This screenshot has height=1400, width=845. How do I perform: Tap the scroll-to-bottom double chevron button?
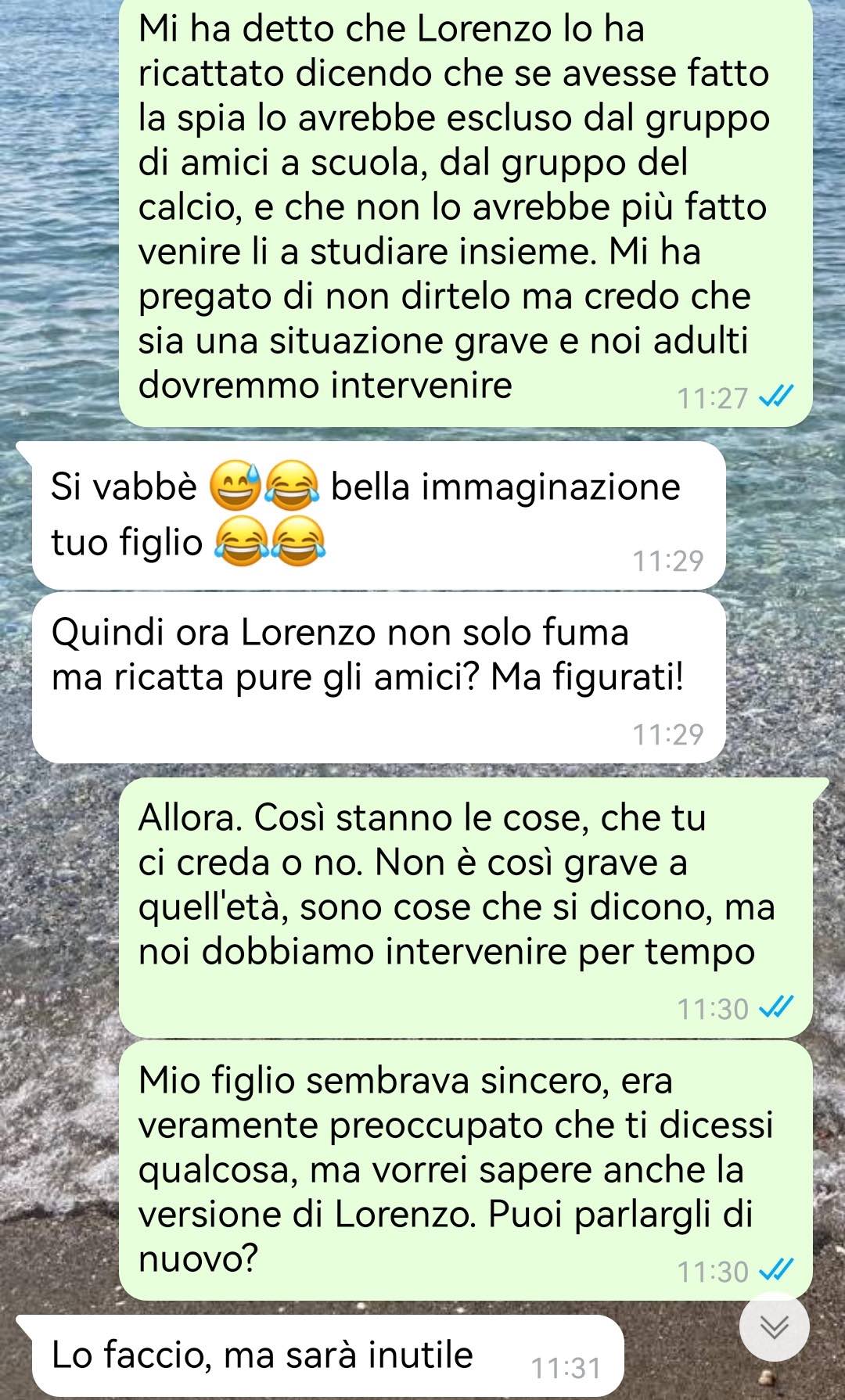(x=774, y=1327)
